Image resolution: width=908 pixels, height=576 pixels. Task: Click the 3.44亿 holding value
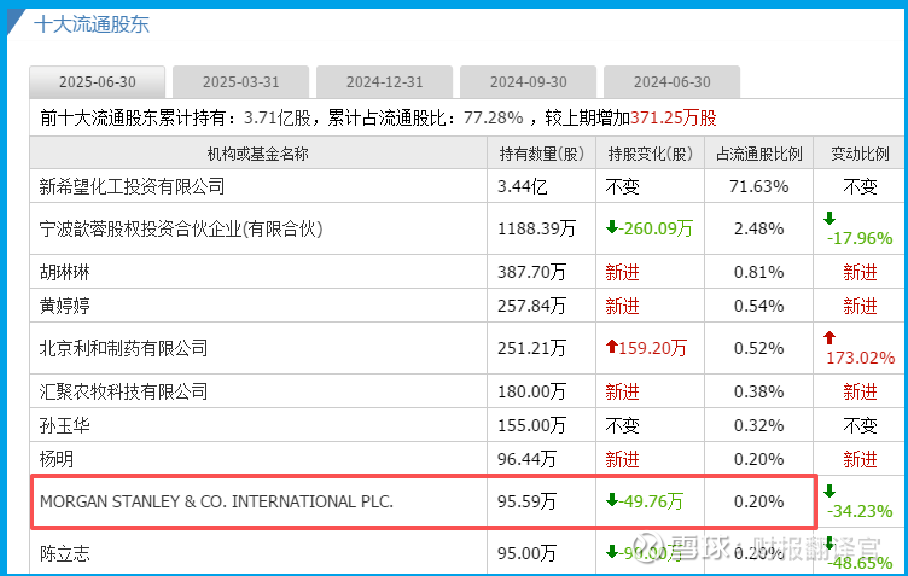(x=522, y=186)
